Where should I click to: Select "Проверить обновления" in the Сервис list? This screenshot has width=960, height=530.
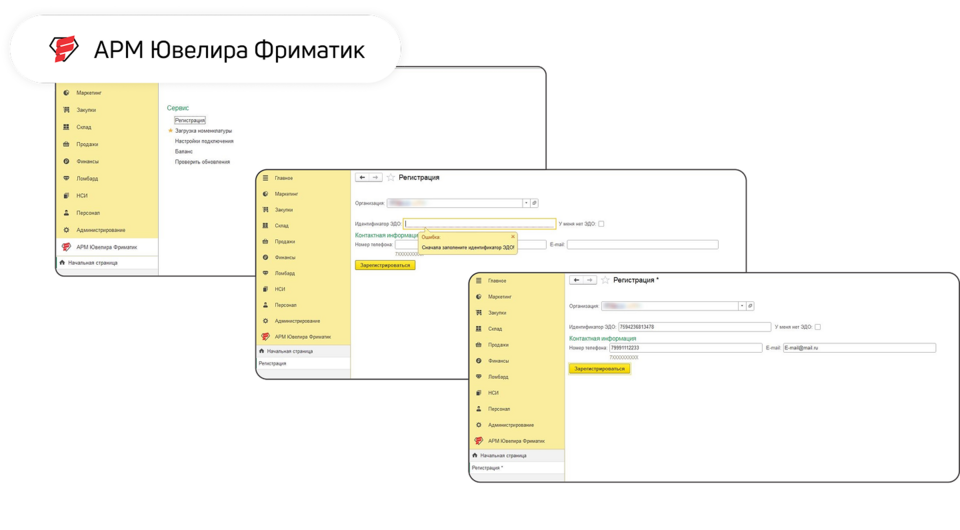click(x=202, y=161)
